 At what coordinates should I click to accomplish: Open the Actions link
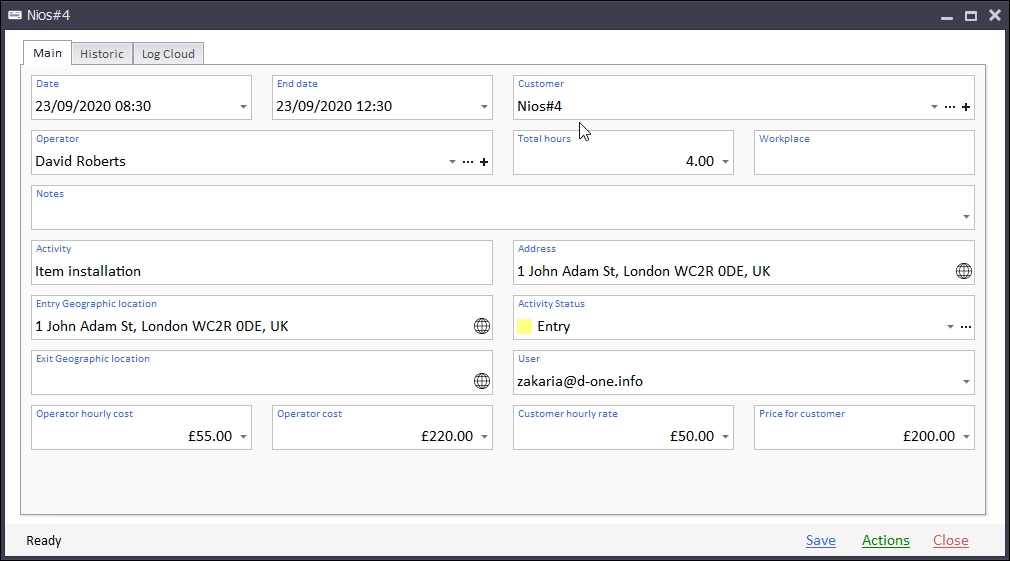(x=885, y=541)
